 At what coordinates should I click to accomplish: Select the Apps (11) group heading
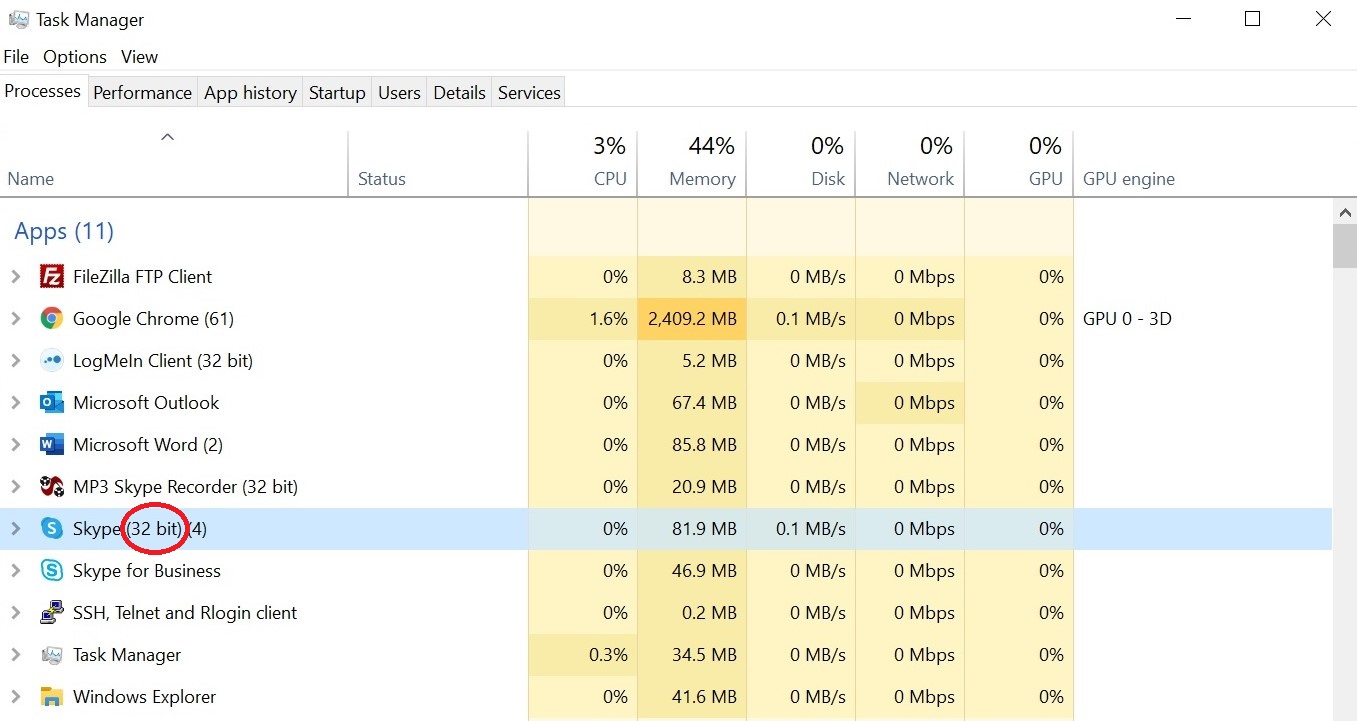coord(64,231)
